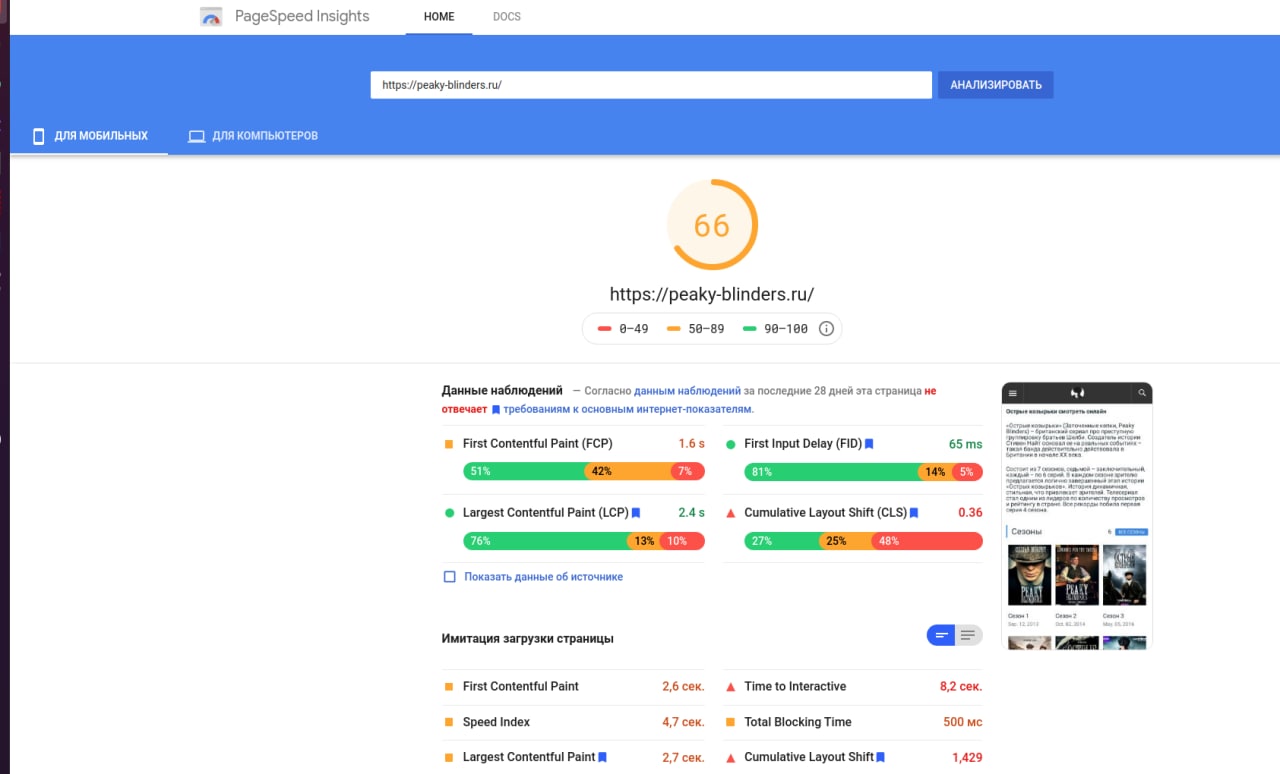The height and width of the screenshot is (774, 1280).
Task: Select the 'Для мобильных' tab
Action: pos(89,136)
